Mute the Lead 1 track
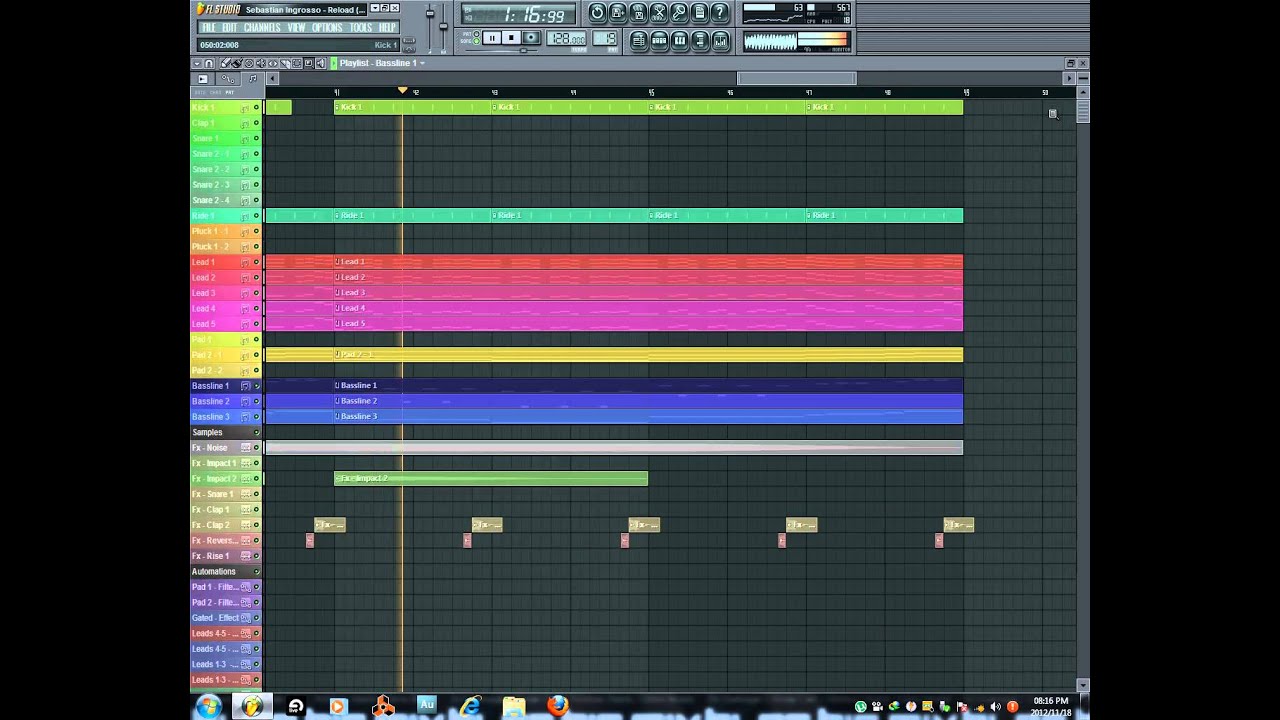The height and width of the screenshot is (720, 1280). [x=256, y=262]
